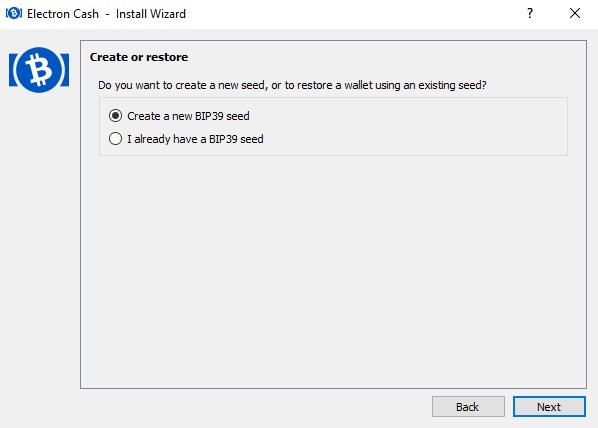Return with the Back button

coord(468,407)
